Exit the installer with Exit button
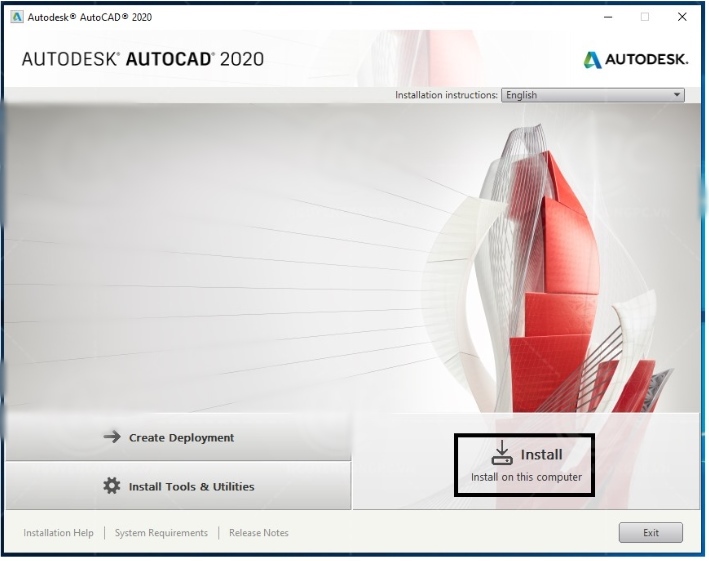The width and height of the screenshot is (709, 561). coord(651,533)
